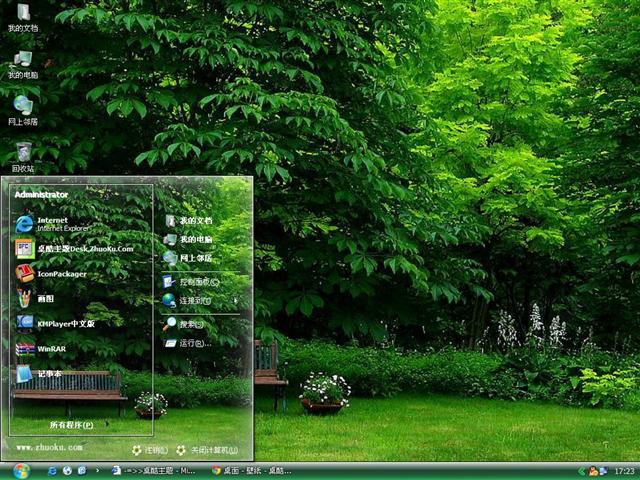Click the network monitors tray icon
The height and width of the screenshot is (480, 640).
(603, 471)
